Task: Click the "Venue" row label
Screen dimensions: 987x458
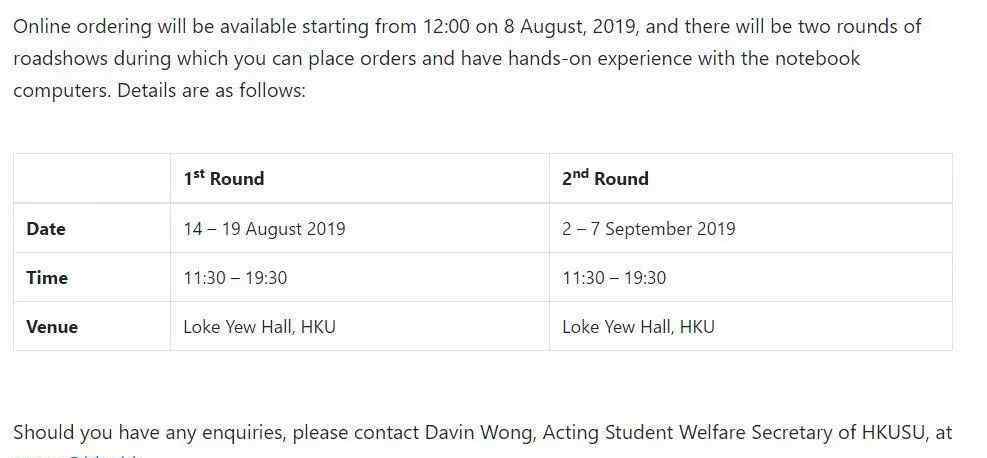Action: point(52,327)
